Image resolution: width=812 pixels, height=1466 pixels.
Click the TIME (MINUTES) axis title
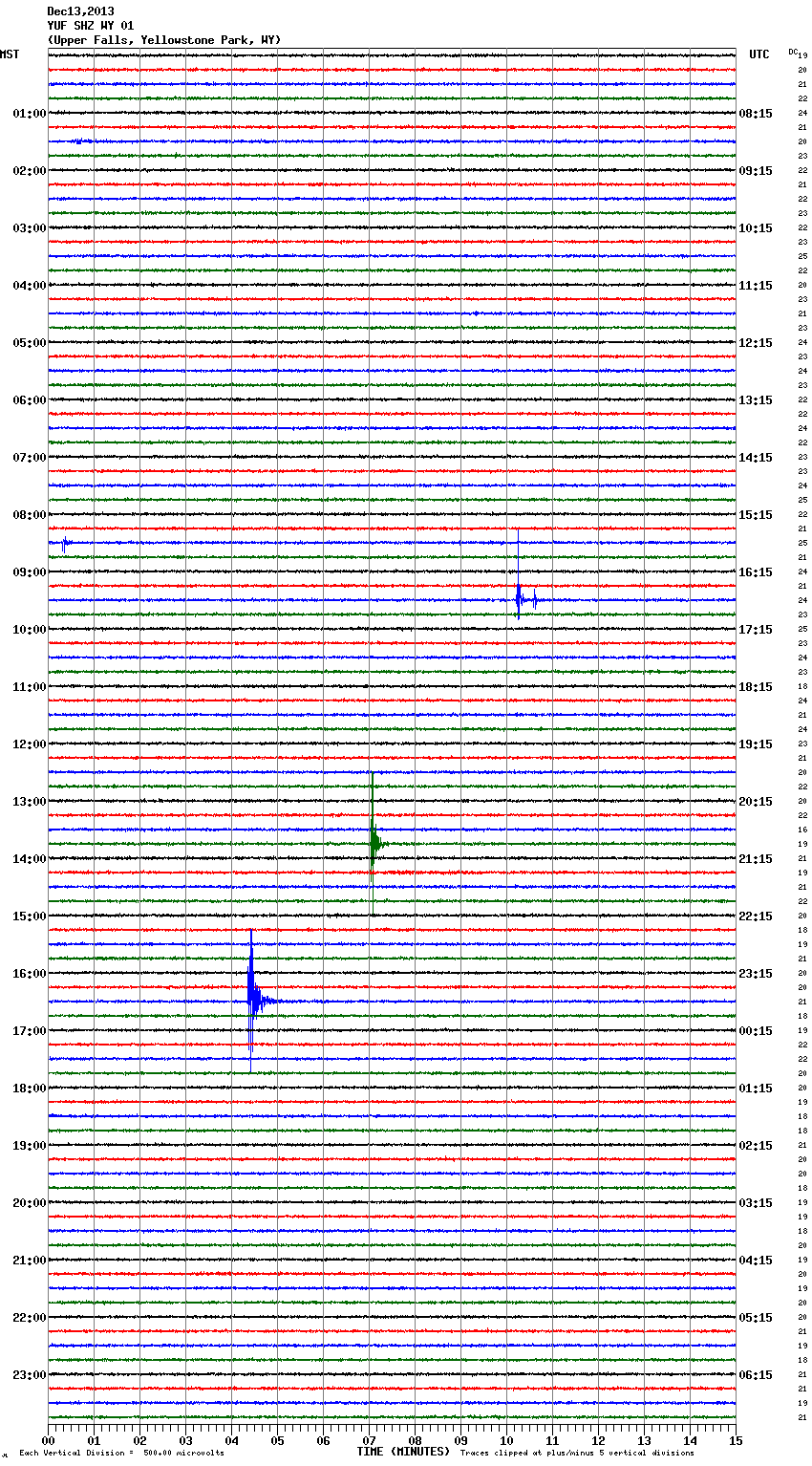[403, 1452]
